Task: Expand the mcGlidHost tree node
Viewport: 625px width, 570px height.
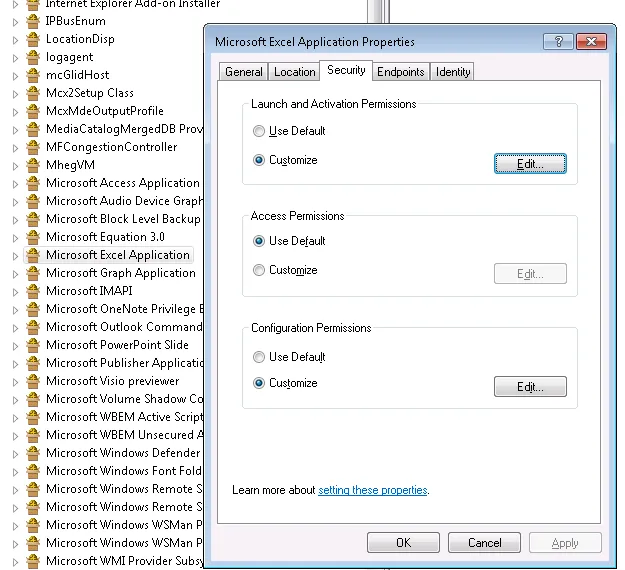Action: (15, 76)
